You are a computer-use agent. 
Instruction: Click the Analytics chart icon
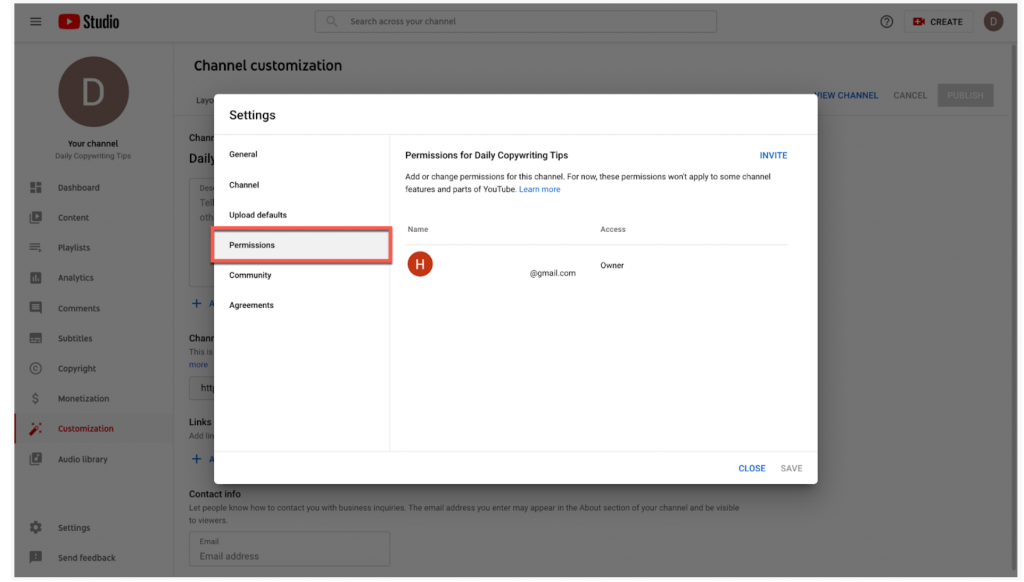coord(35,278)
